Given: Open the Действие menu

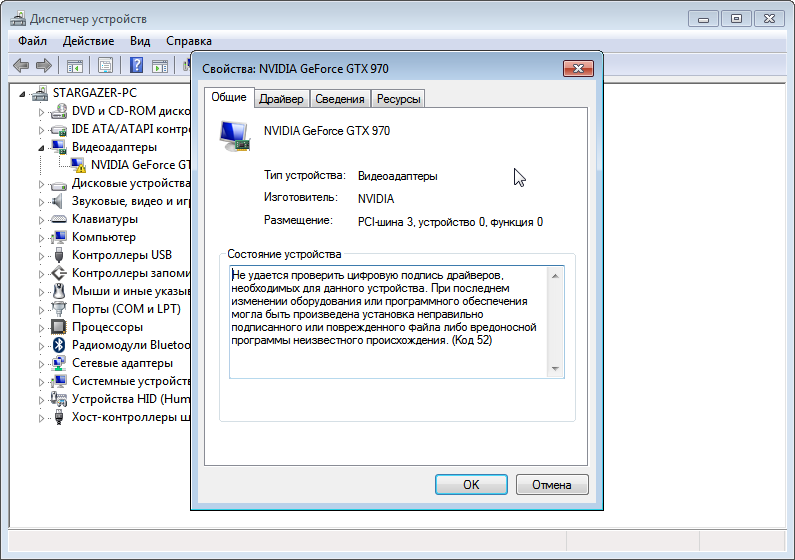Looking at the screenshot, I should [x=88, y=41].
